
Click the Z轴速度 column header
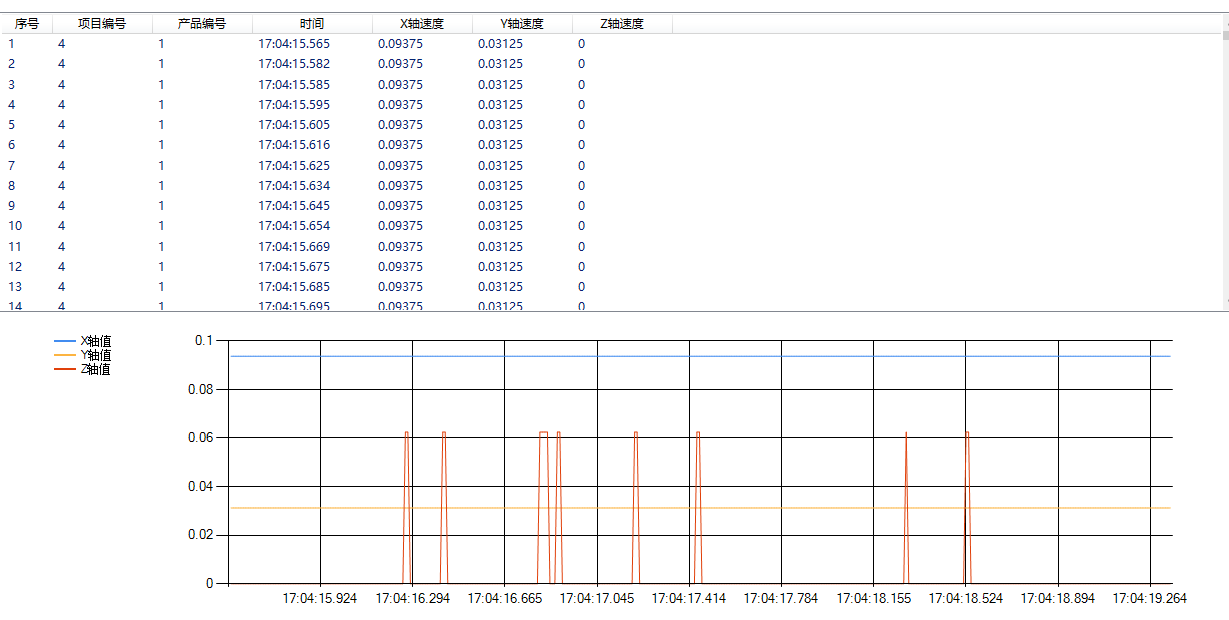click(x=620, y=22)
